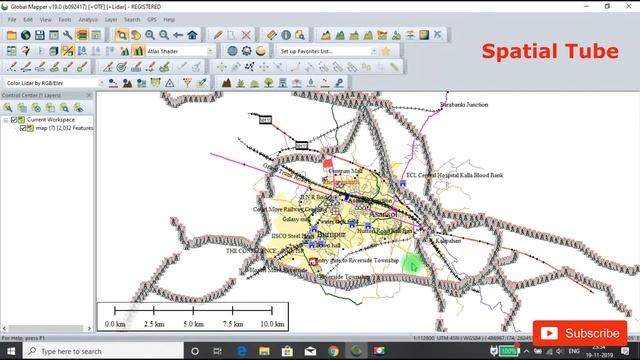Image resolution: width=640 pixels, height=360 pixels.
Task: Select the Feature Info tool icon
Action: [x=286, y=35]
